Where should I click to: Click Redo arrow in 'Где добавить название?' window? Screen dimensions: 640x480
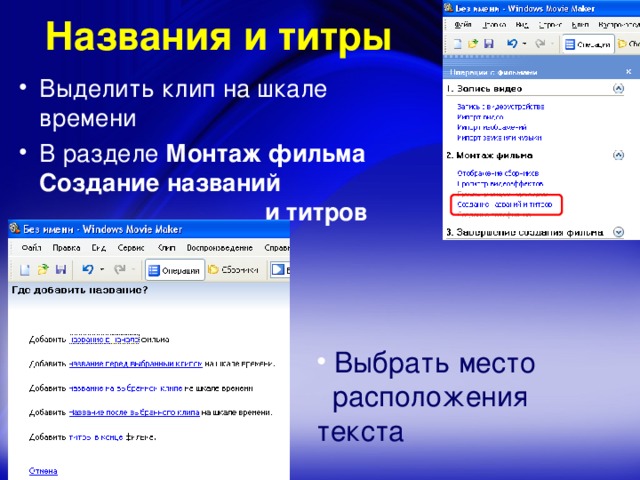click(x=120, y=269)
